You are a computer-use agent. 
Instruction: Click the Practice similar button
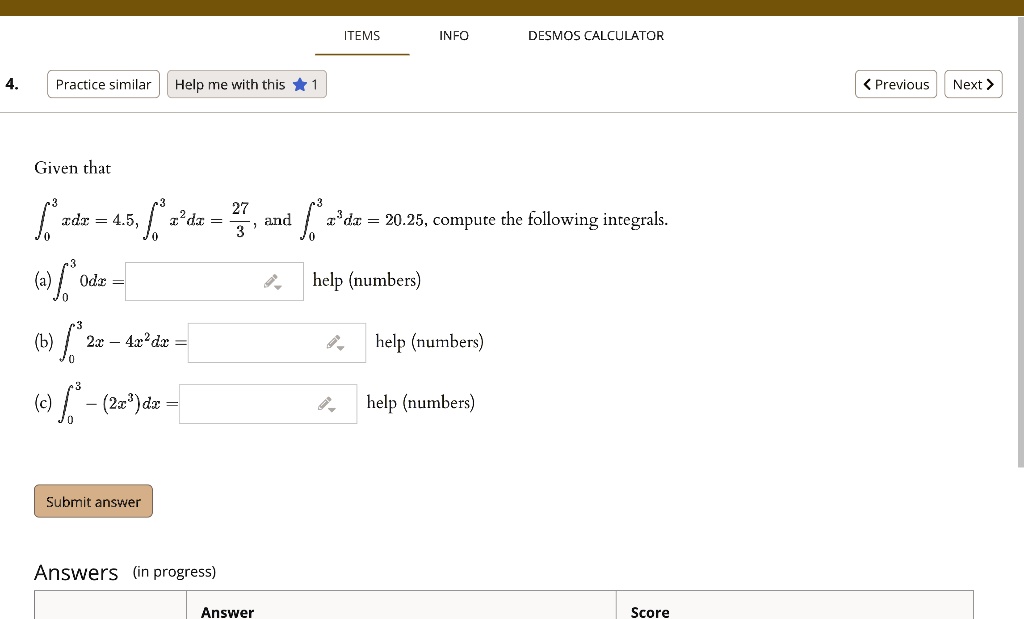[x=103, y=84]
